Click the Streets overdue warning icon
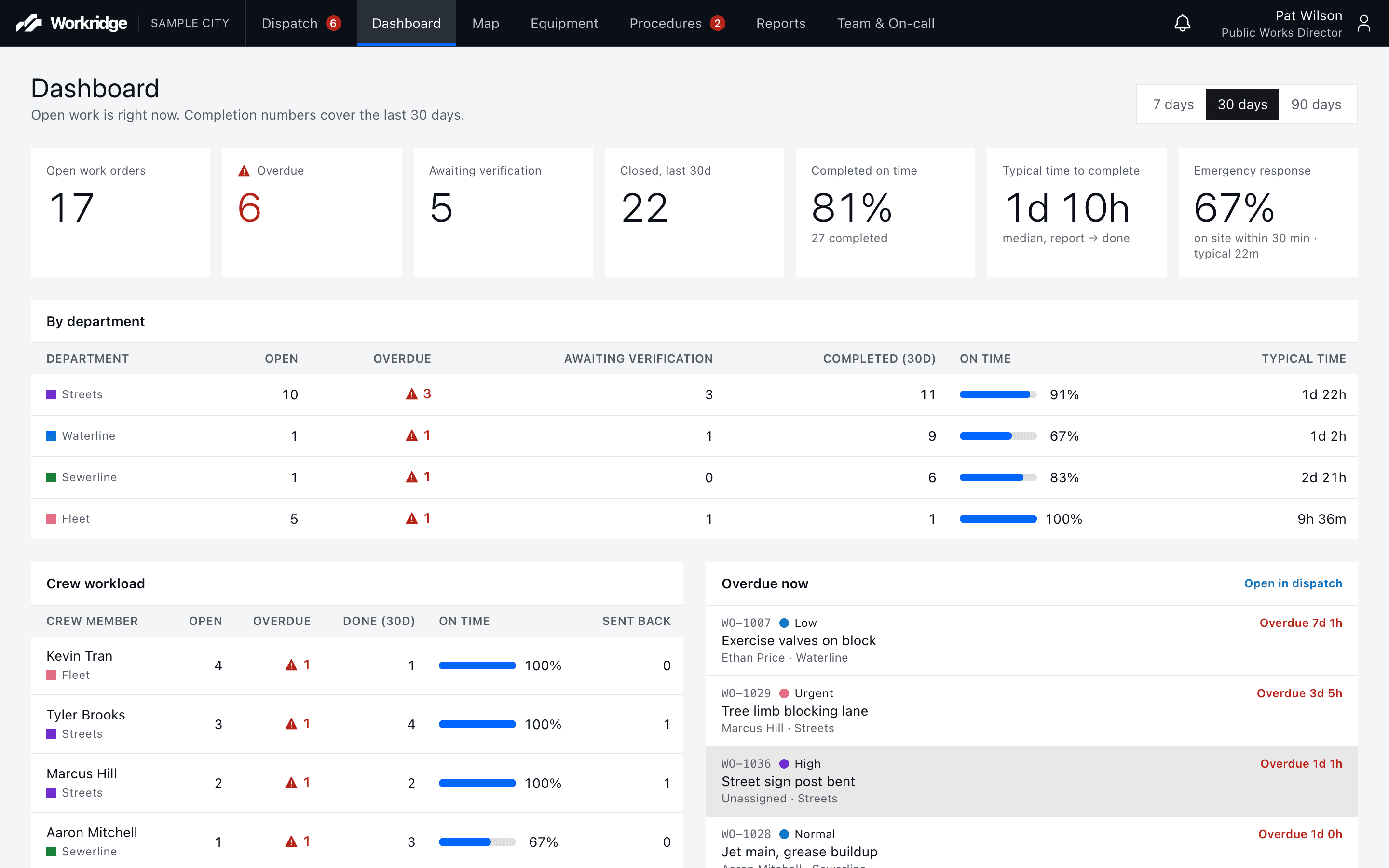The image size is (1389, 868). click(x=411, y=394)
